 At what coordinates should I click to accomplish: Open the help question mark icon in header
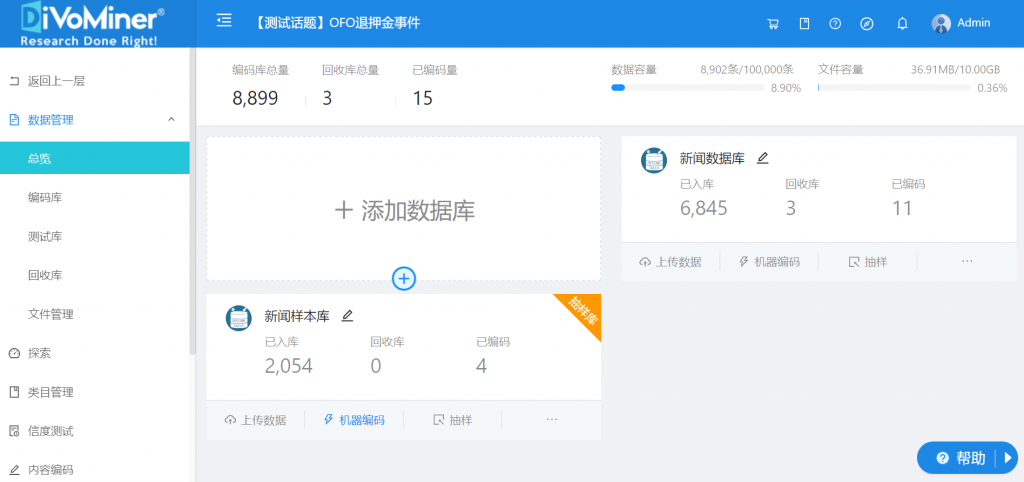click(x=835, y=24)
